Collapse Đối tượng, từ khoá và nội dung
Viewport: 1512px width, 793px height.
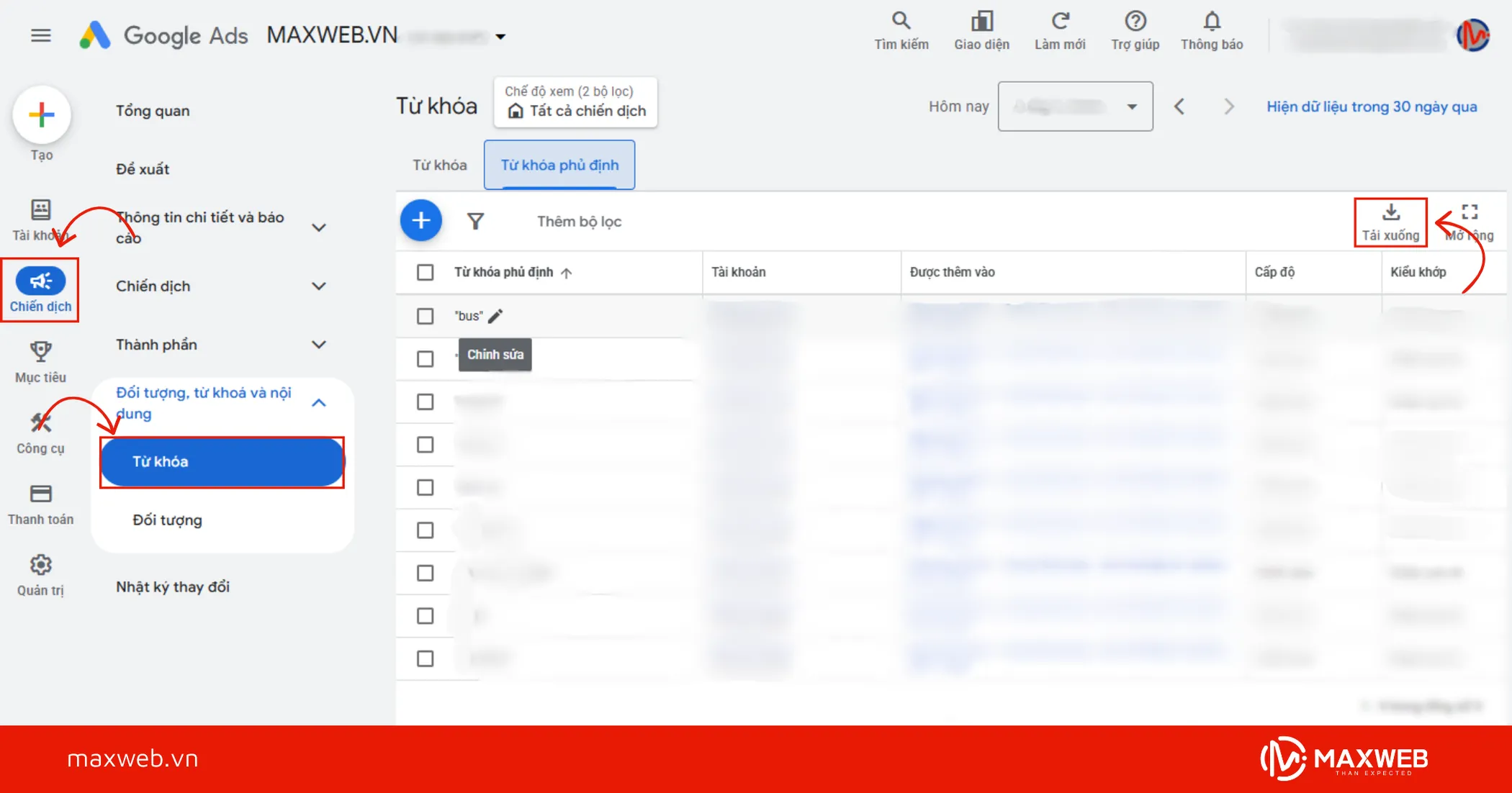[x=318, y=403]
